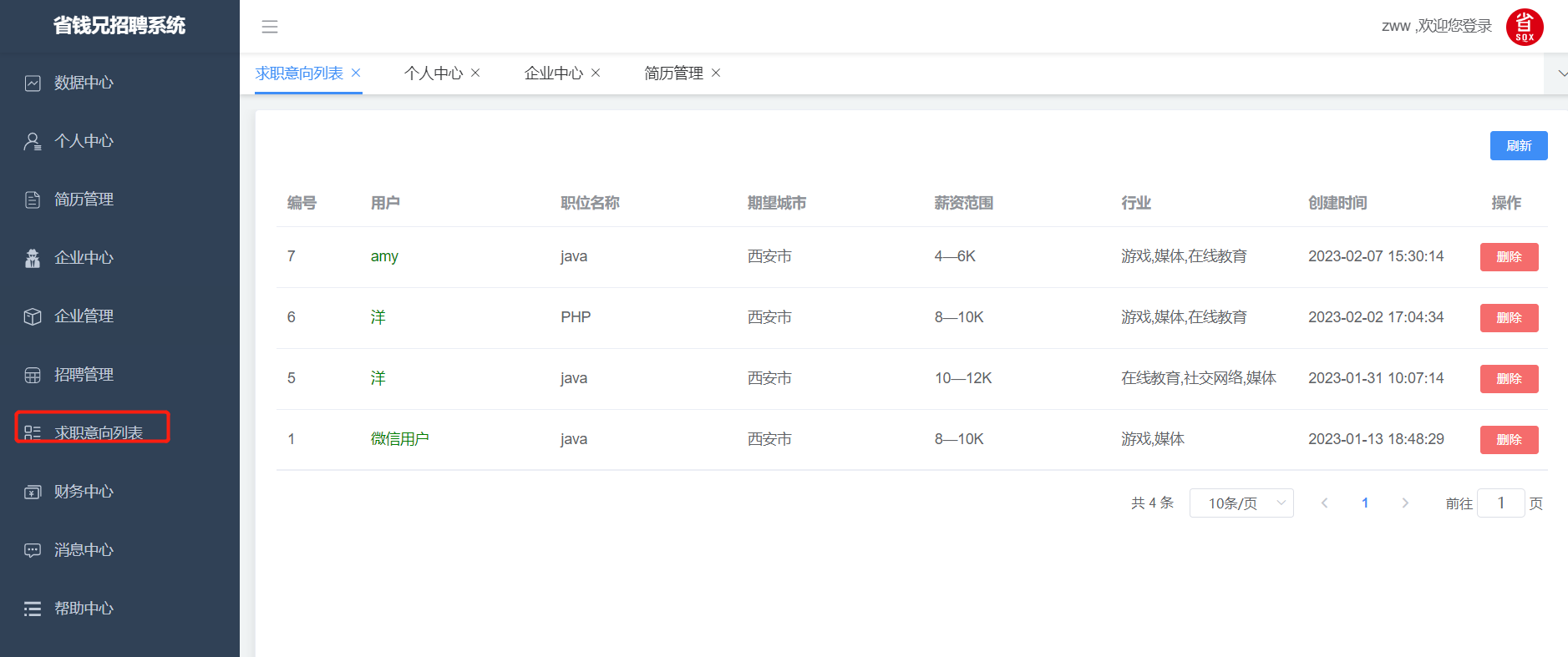This screenshot has height=657, width=1568.
Task: Open the 微信用户 user link
Action: pyautogui.click(x=399, y=439)
